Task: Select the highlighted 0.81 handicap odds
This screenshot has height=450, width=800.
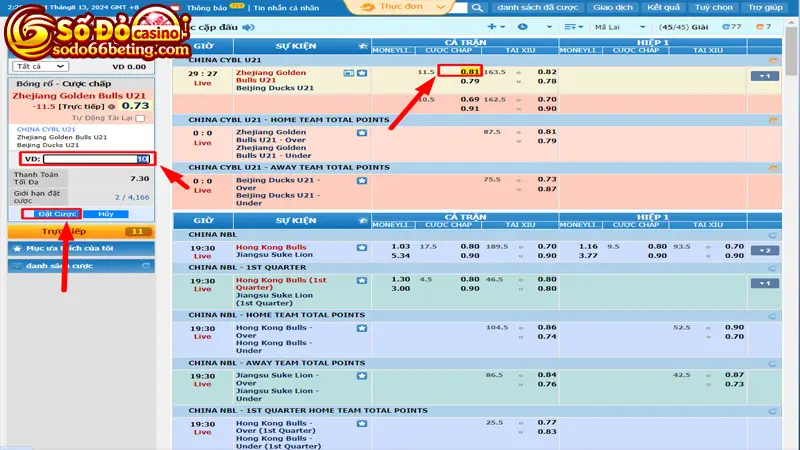Action: tap(469, 72)
